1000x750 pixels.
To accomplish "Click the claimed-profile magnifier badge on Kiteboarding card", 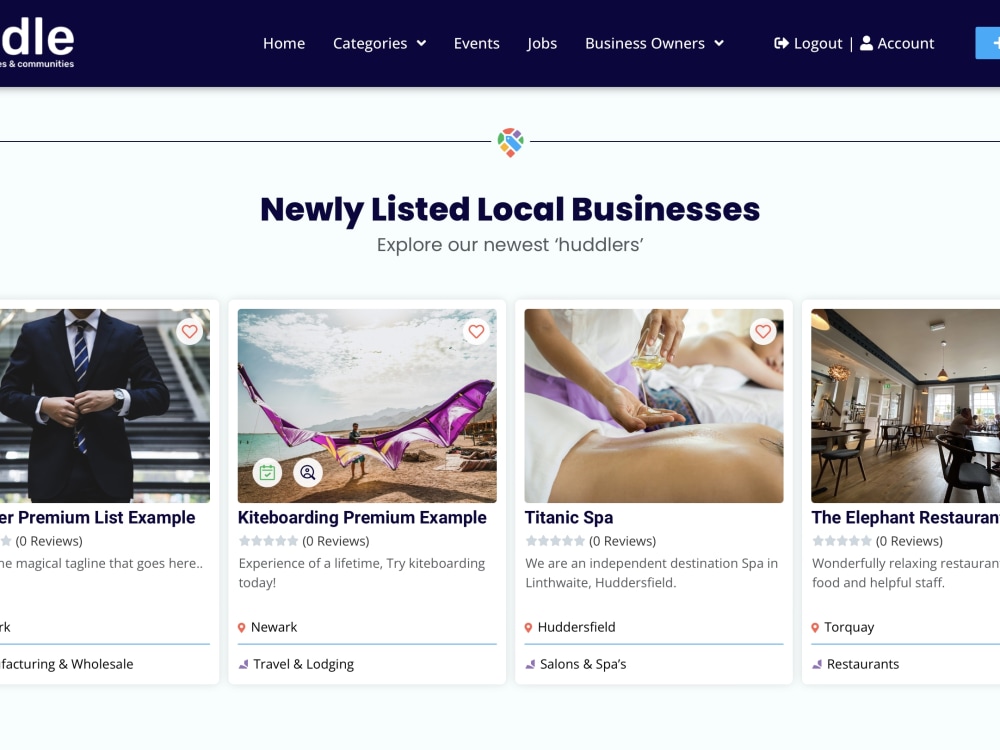I will [x=308, y=472].
